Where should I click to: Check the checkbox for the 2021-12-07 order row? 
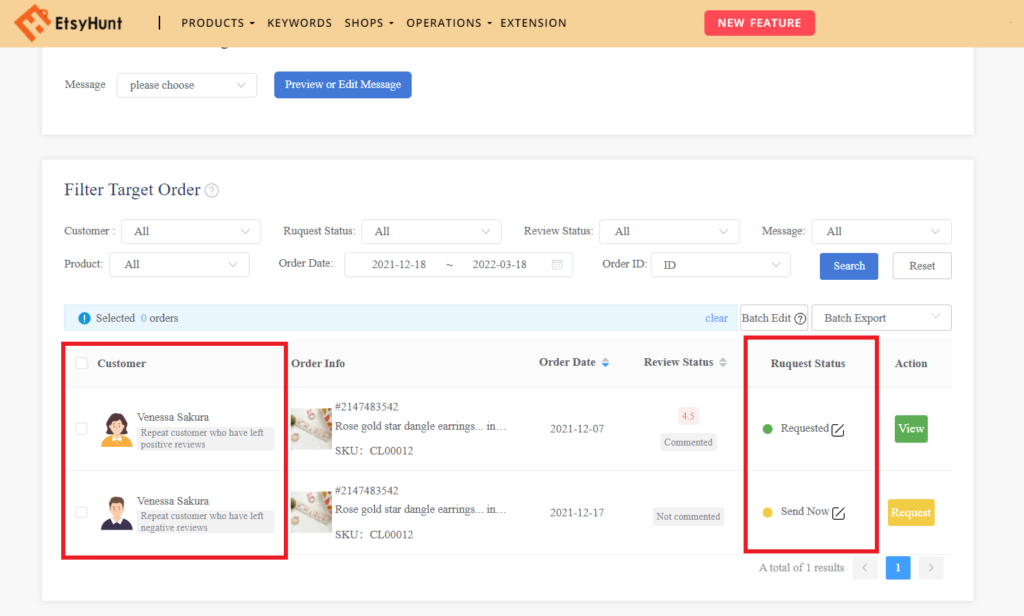tap(81, 428)
